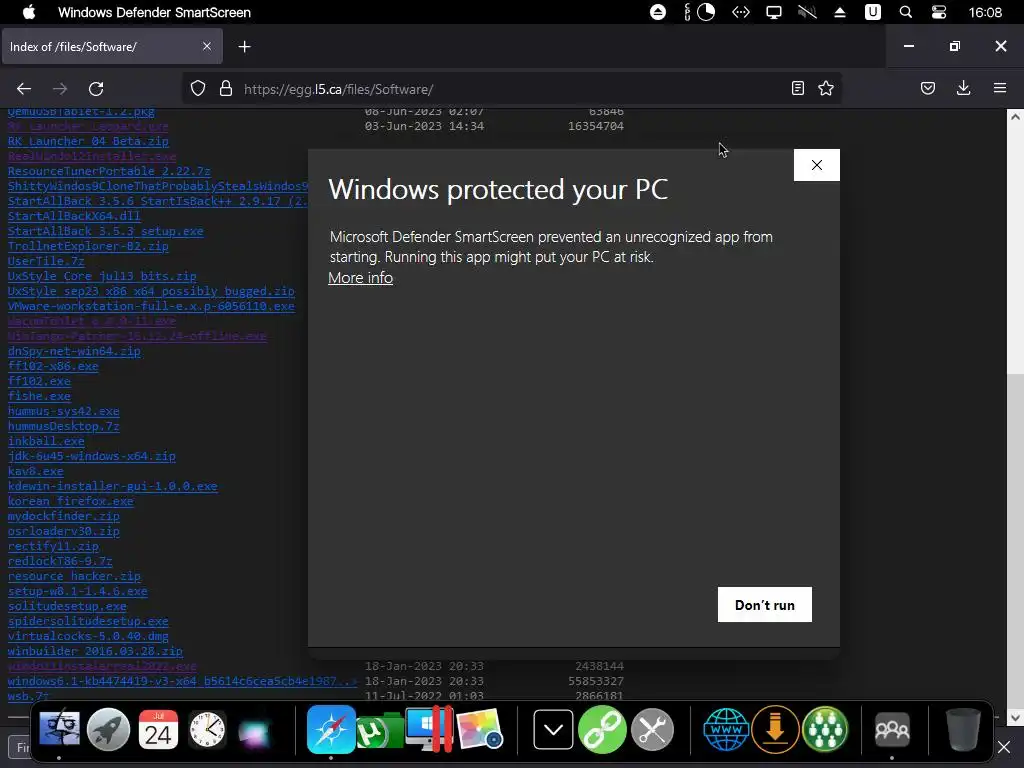1024x768 pixels.
Task: Open Calendar showing 24 in dock
Action: click(x=158, y=729)
